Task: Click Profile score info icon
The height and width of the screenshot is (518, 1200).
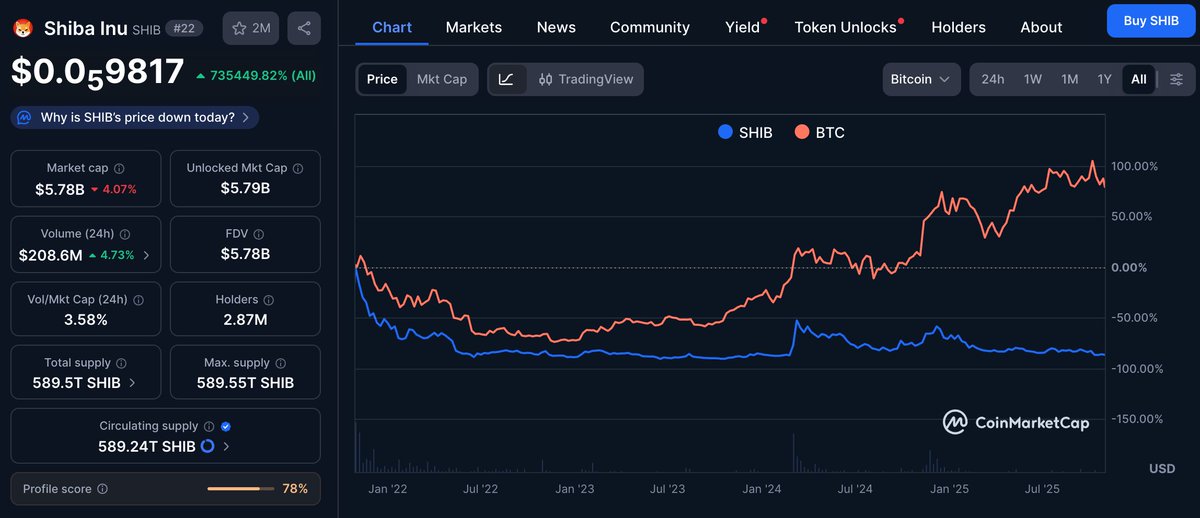Action: [x=103, y=490]
